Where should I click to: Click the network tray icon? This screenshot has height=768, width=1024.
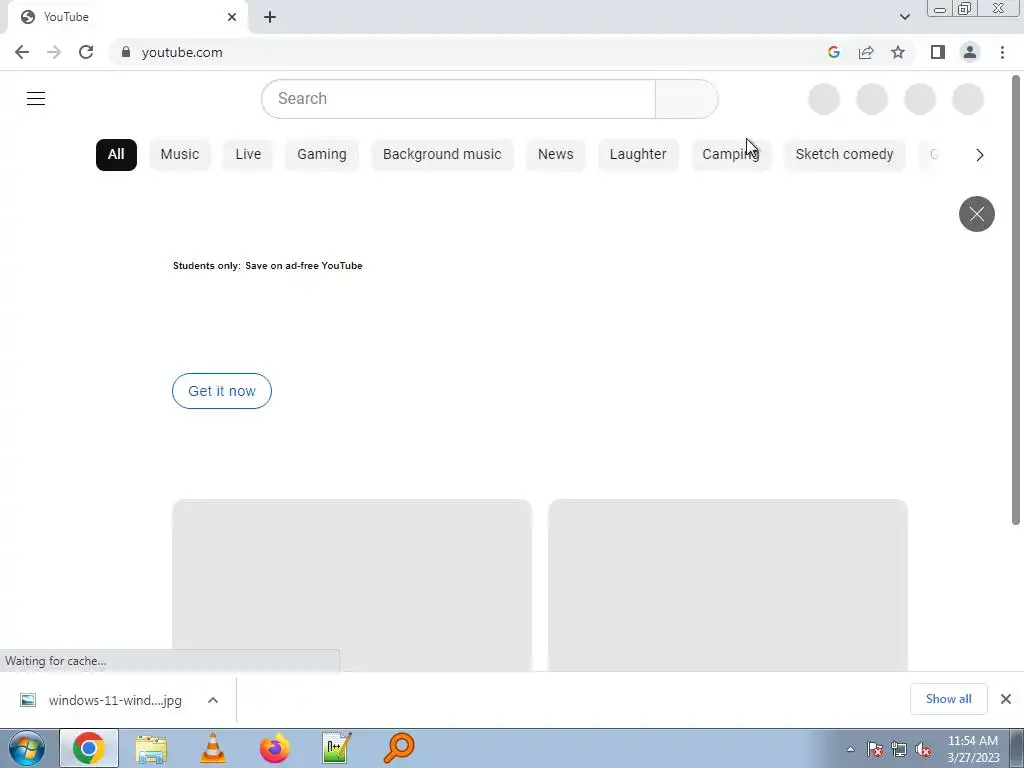coord(899,749)
